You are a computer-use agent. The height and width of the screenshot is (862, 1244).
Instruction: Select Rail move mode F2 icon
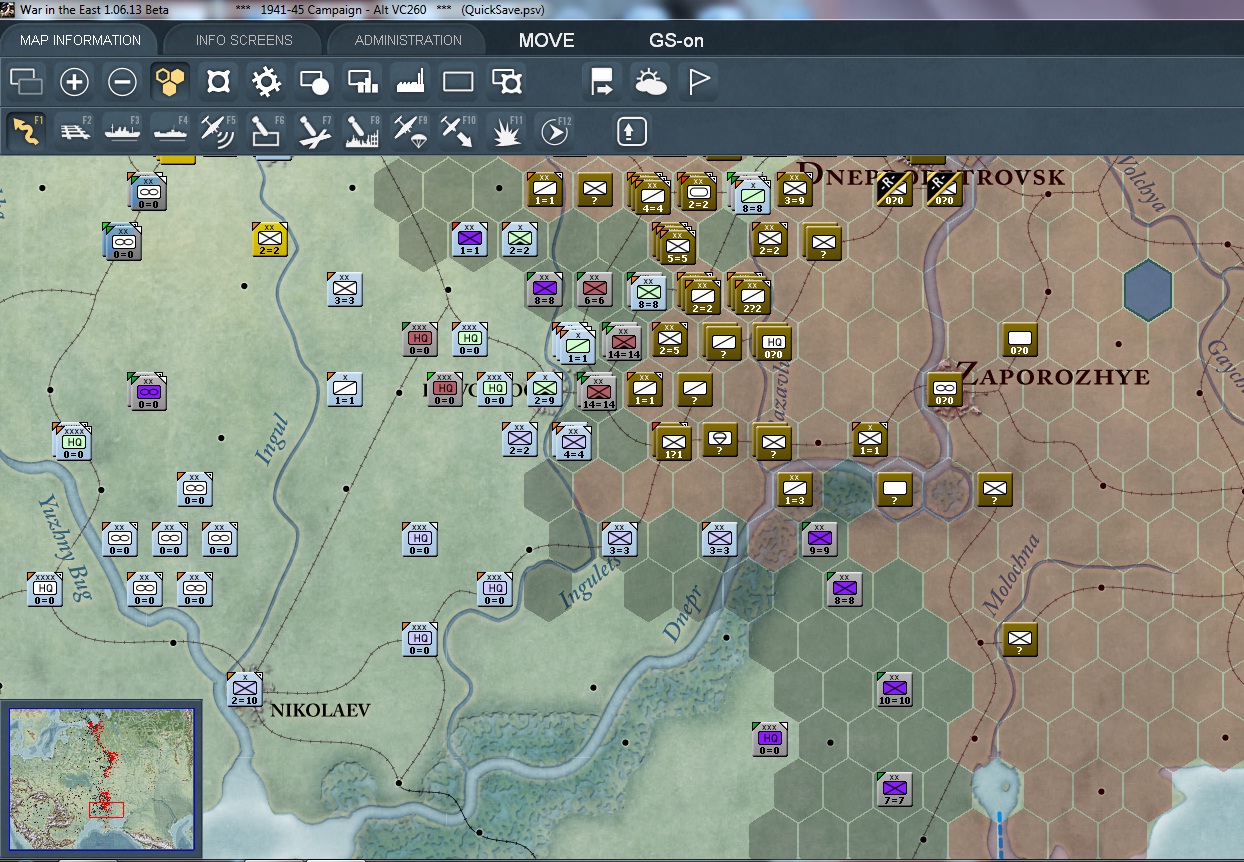click(75, 131)
